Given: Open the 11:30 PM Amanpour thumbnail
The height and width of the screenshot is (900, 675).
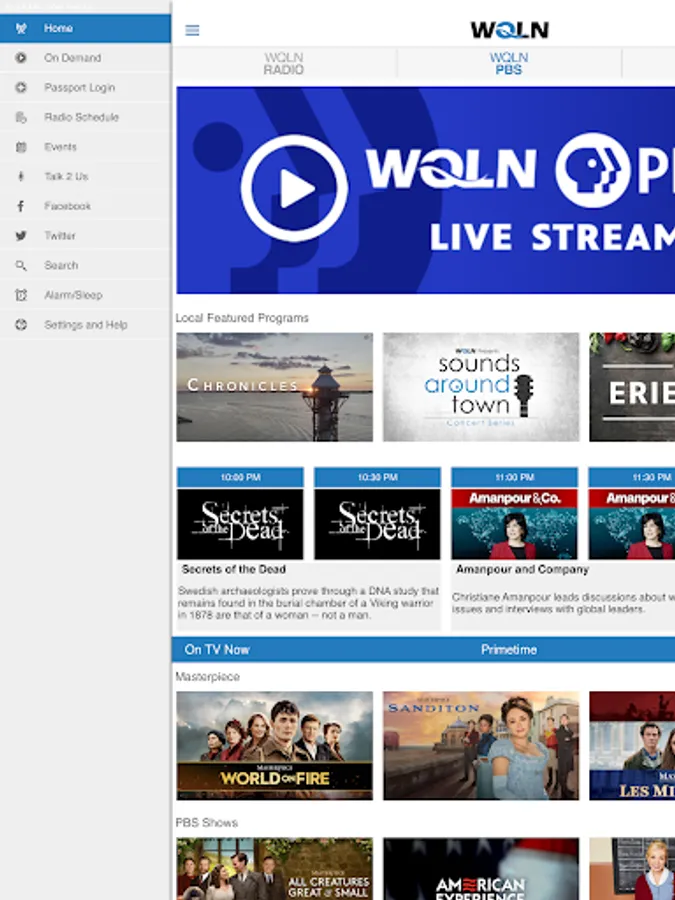Looking at the screenshot, I should coord(631,524).
